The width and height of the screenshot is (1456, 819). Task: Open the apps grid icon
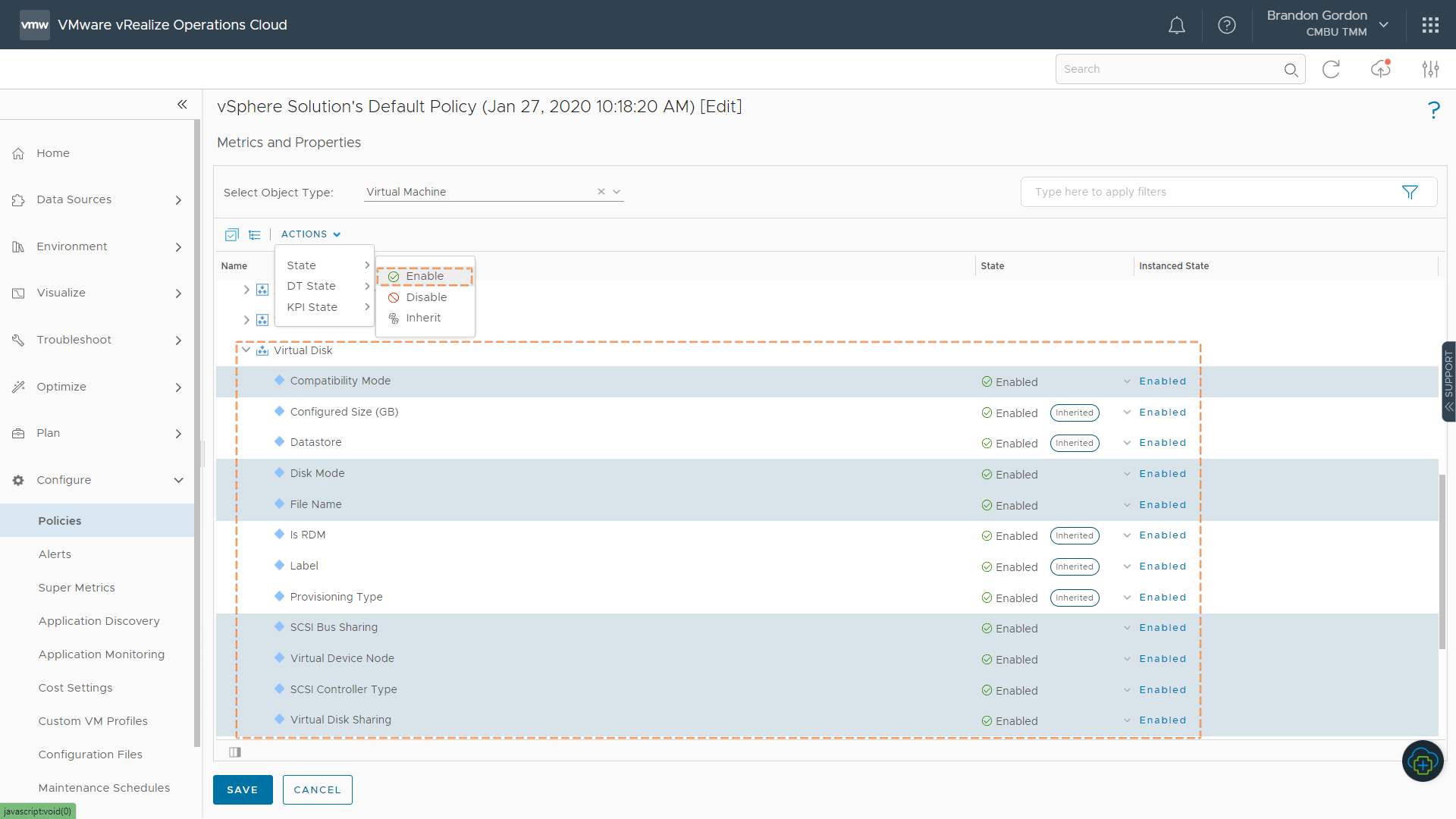pyautogui.click(x=1430, y=25)
